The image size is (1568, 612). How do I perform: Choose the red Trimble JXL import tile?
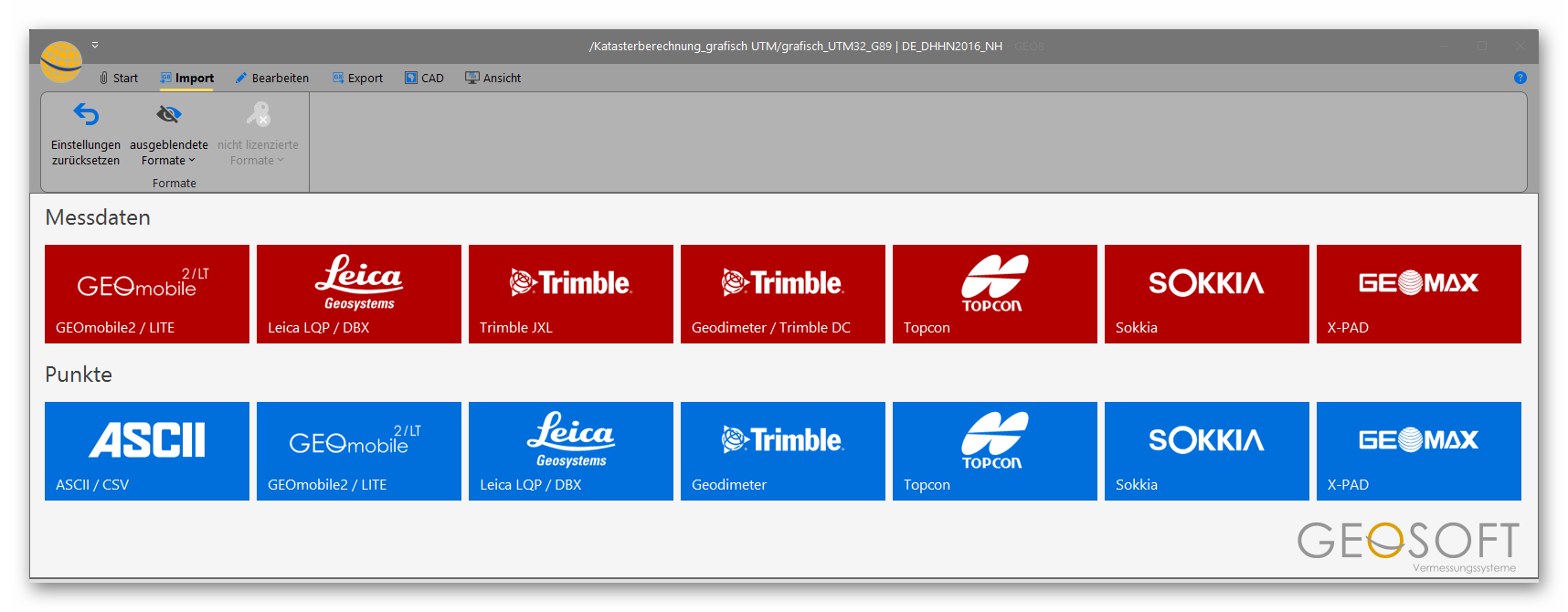570,294
